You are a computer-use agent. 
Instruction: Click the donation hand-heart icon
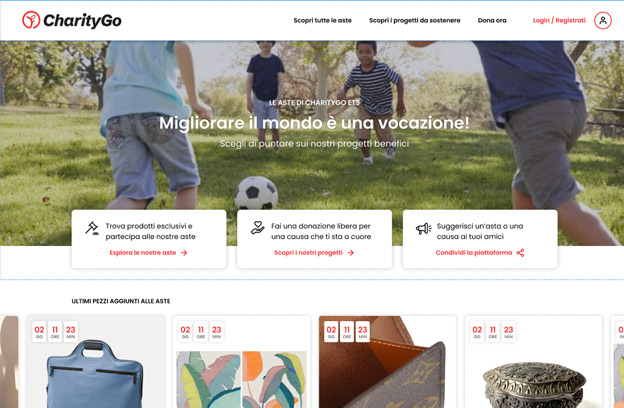point(257,228)
